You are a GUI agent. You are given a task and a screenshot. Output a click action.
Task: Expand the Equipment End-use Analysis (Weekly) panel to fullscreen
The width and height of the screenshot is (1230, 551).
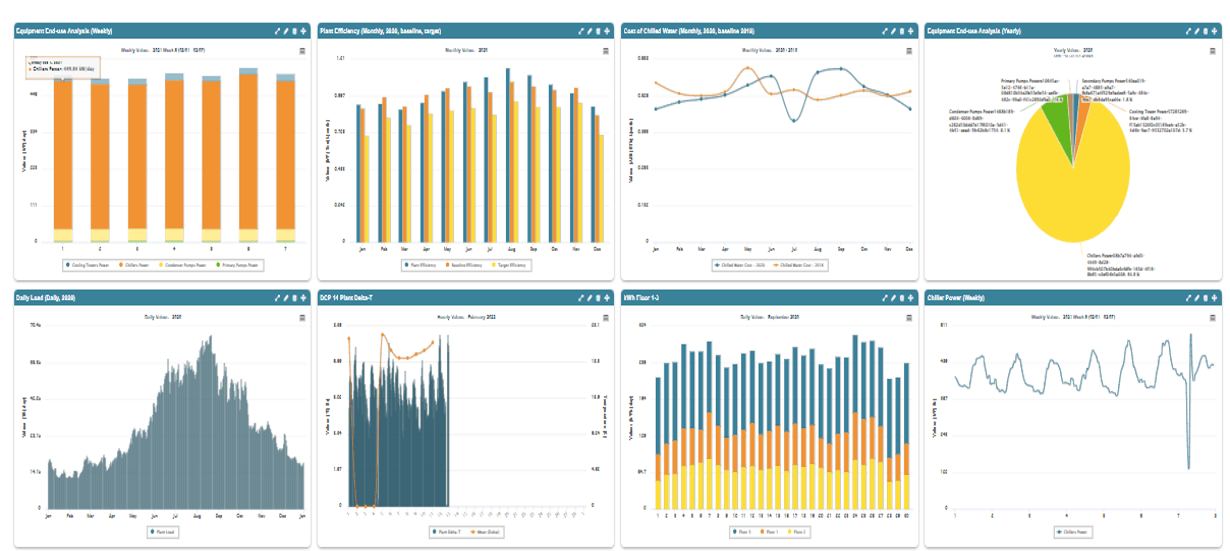(x=277, y=30)
